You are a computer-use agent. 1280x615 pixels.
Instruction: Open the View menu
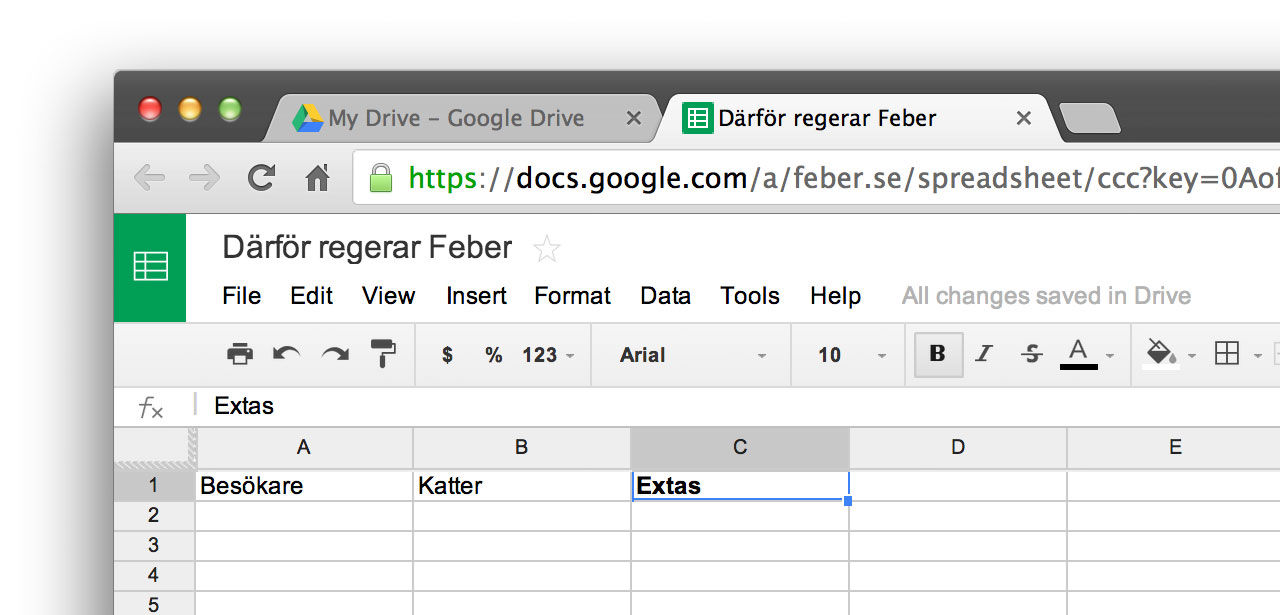[389, 296]
